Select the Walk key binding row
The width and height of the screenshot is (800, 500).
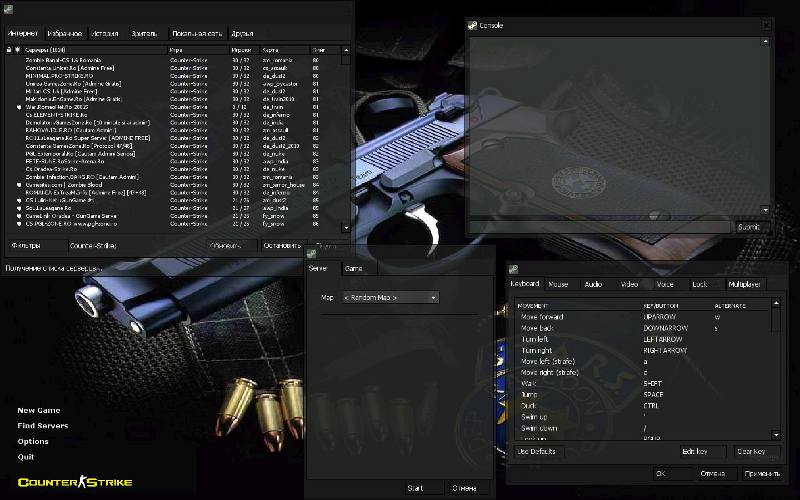(x=643, y=383)
